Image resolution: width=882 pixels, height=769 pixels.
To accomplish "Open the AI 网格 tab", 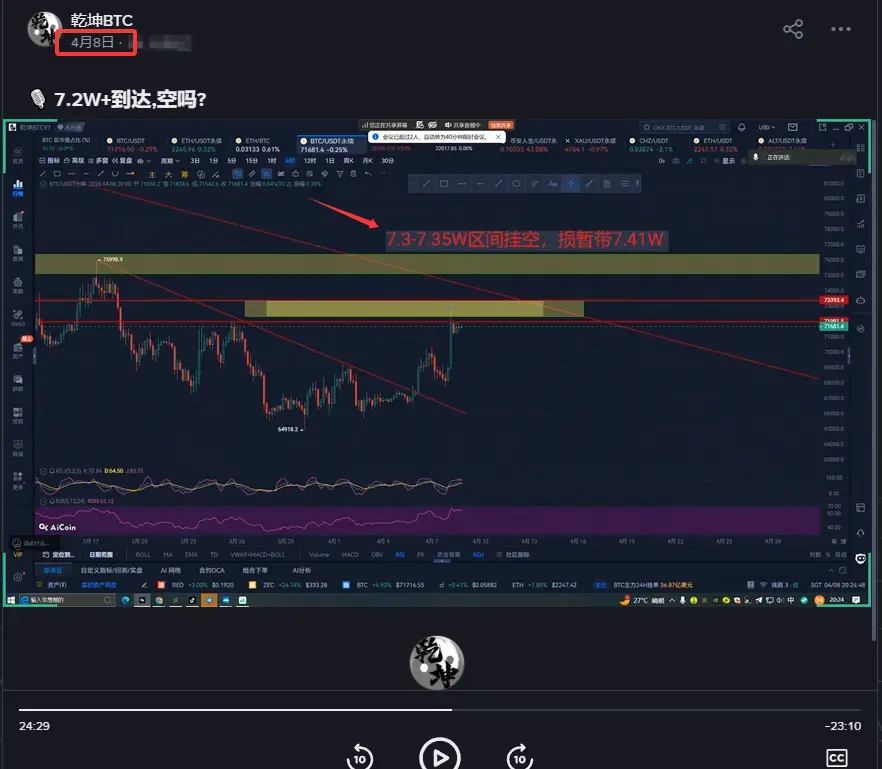I will point(170,570).
